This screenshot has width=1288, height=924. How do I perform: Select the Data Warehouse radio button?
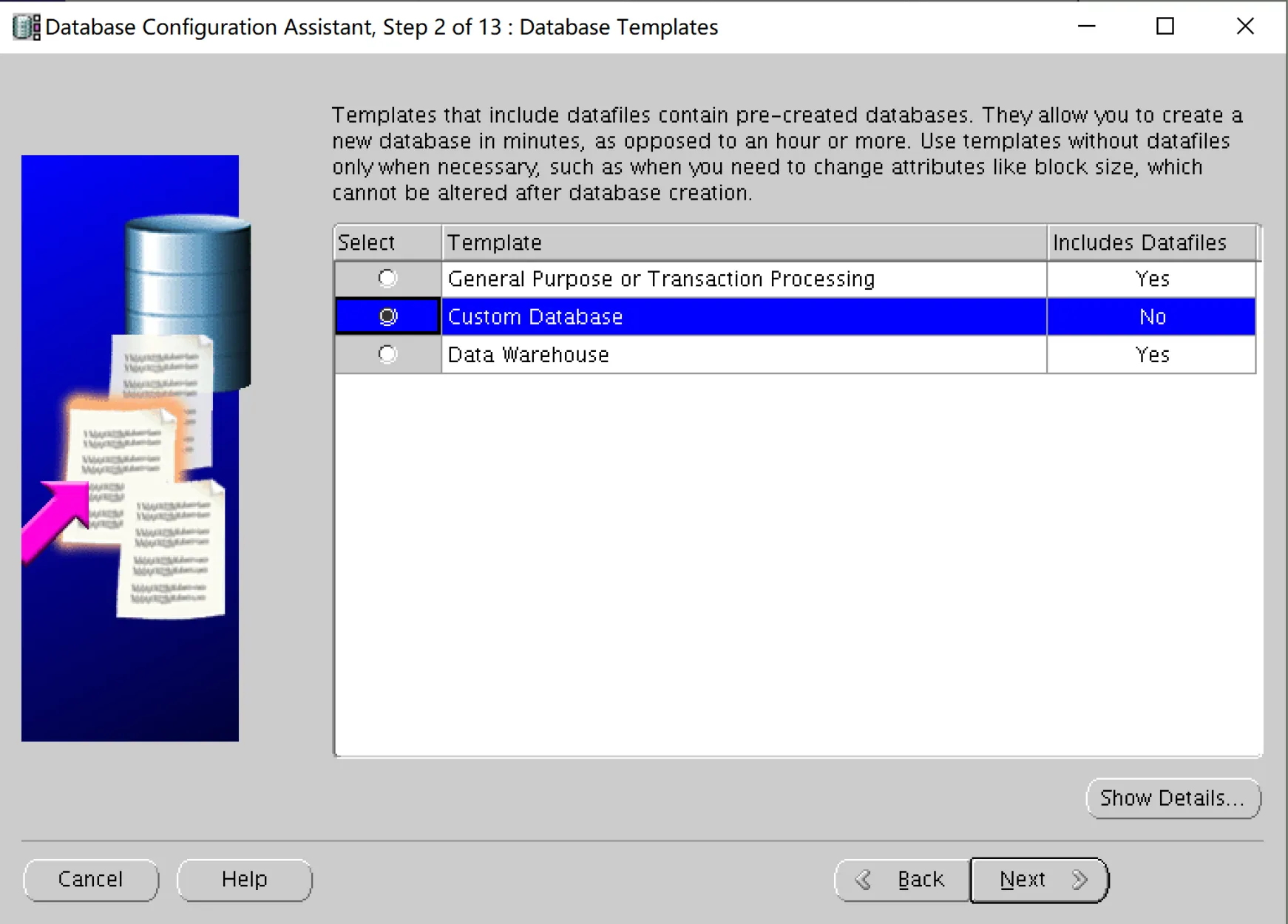(x=387, y=354)
